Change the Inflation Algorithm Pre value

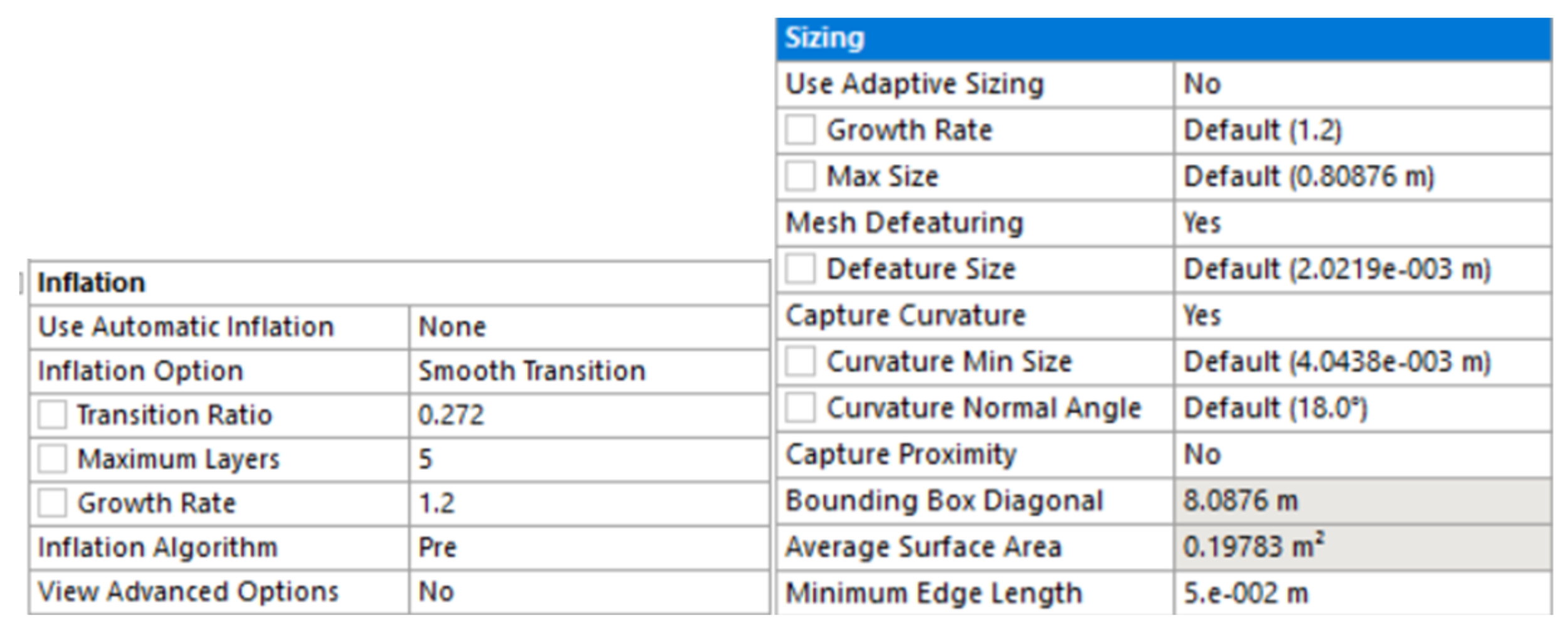point(588,547)
